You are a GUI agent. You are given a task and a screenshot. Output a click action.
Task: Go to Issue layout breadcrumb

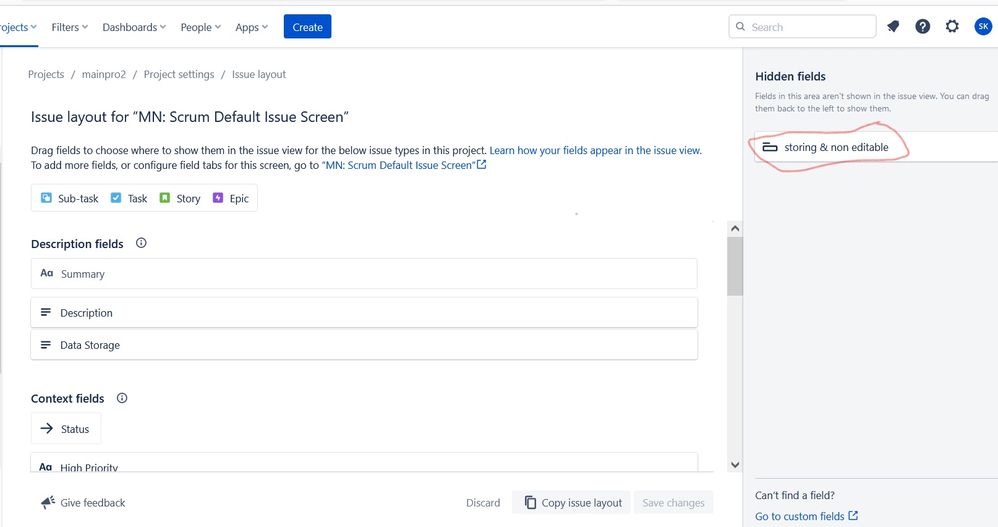[259, 74]
